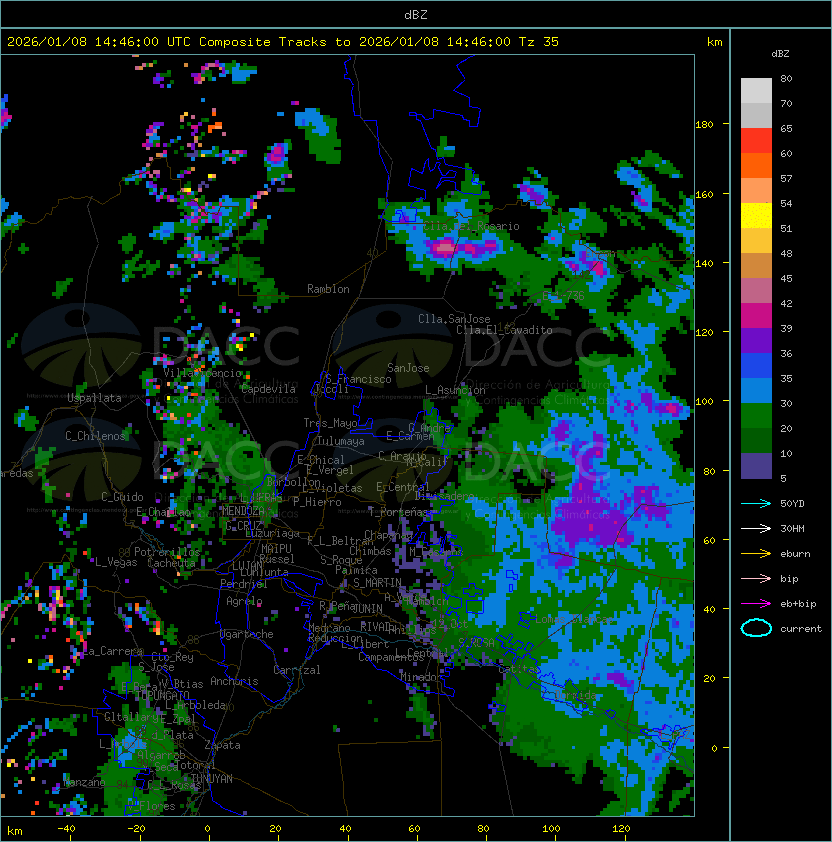Pick the yellow 54-51 dBZ swatch

coord(756,216)
